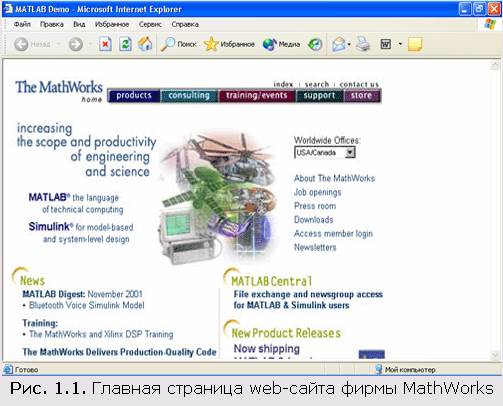Click MATLAB the language of technical computing
503x406 pixels.
tap(76, 203)
